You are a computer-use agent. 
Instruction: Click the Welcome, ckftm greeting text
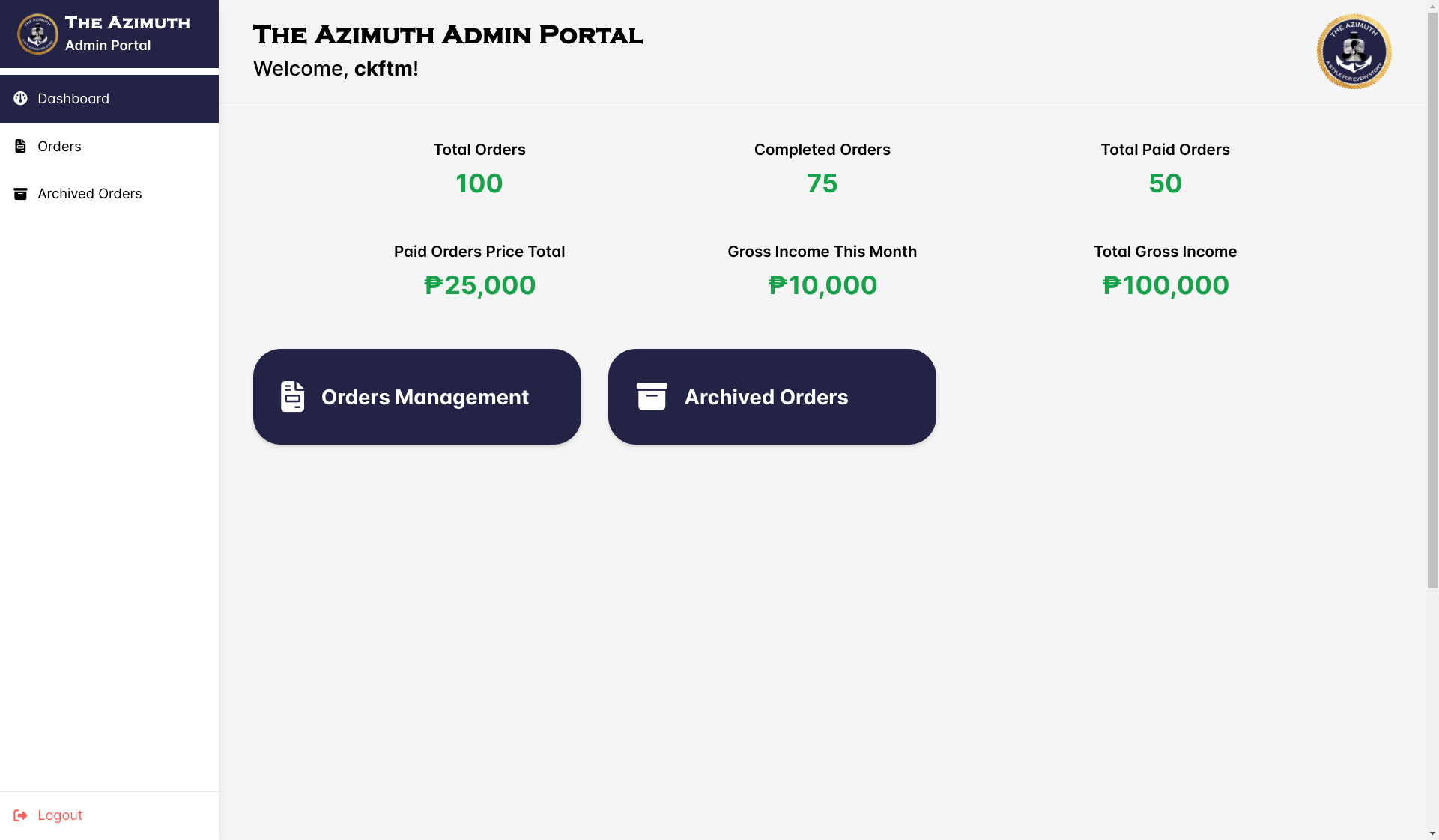pyautogui.click(x=336, y=68)
